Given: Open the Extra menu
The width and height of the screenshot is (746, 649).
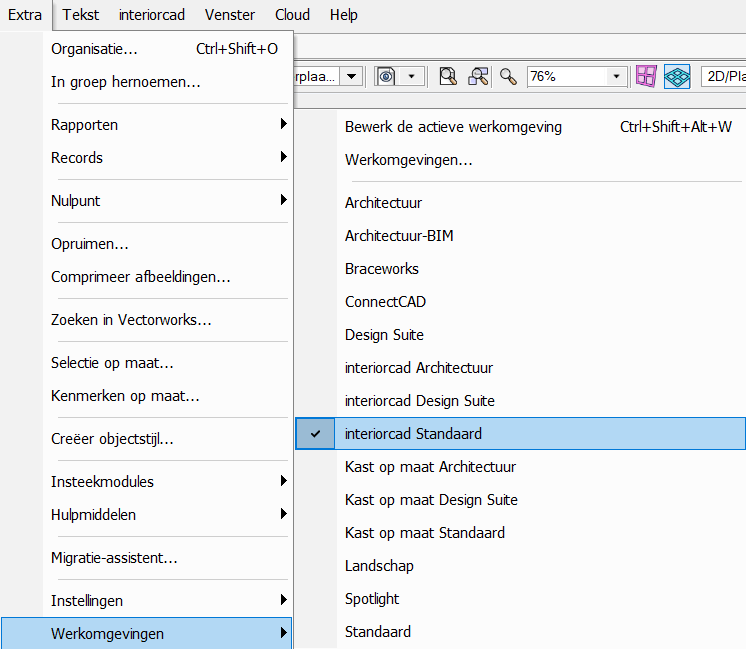Looking at the screenshot, I should point(25,15).
